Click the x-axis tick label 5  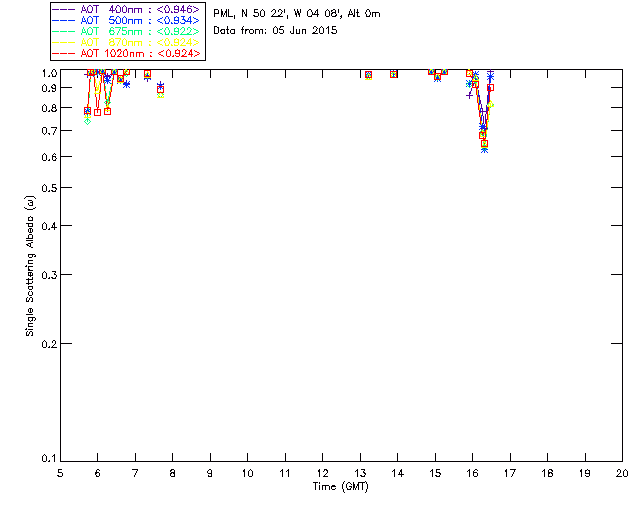click(x=60, y=473)
